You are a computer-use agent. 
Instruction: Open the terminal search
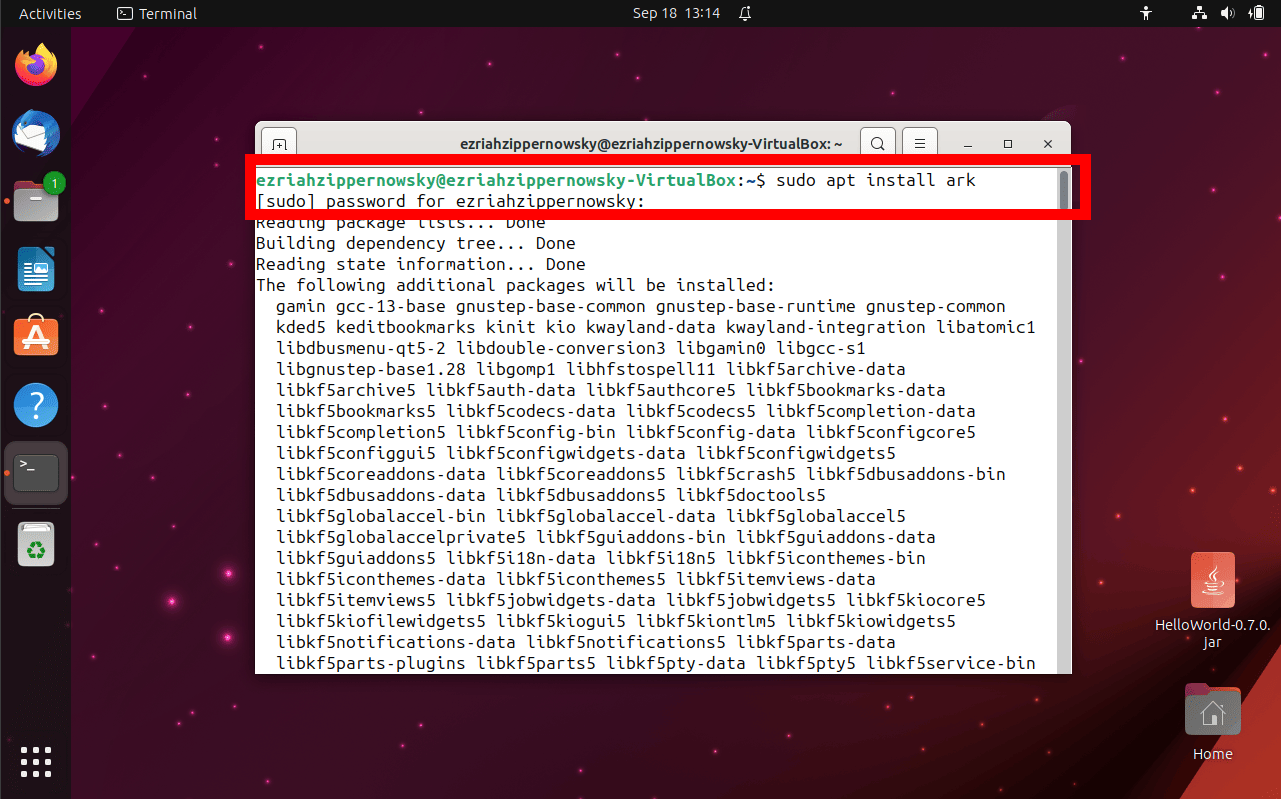pyautogui.click(x=877, y=143)
